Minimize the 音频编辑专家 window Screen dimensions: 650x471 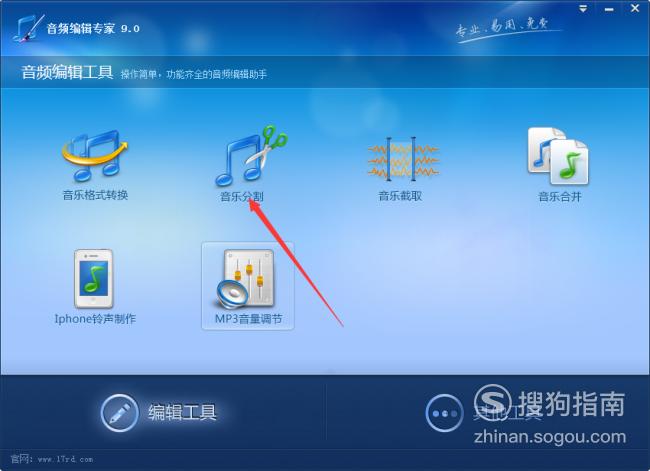click(x=609, y=9)
